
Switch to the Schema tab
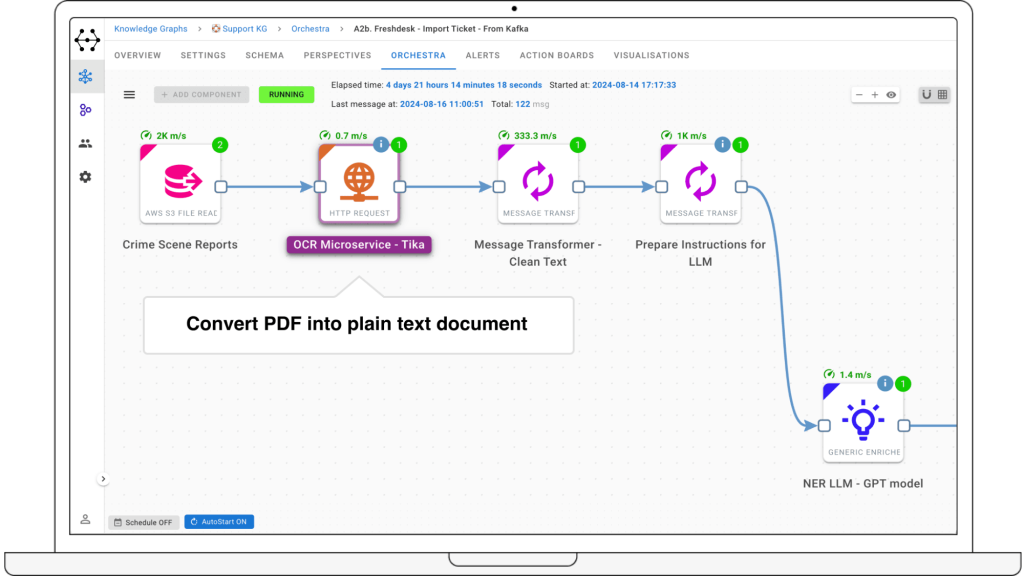point(264,56)
